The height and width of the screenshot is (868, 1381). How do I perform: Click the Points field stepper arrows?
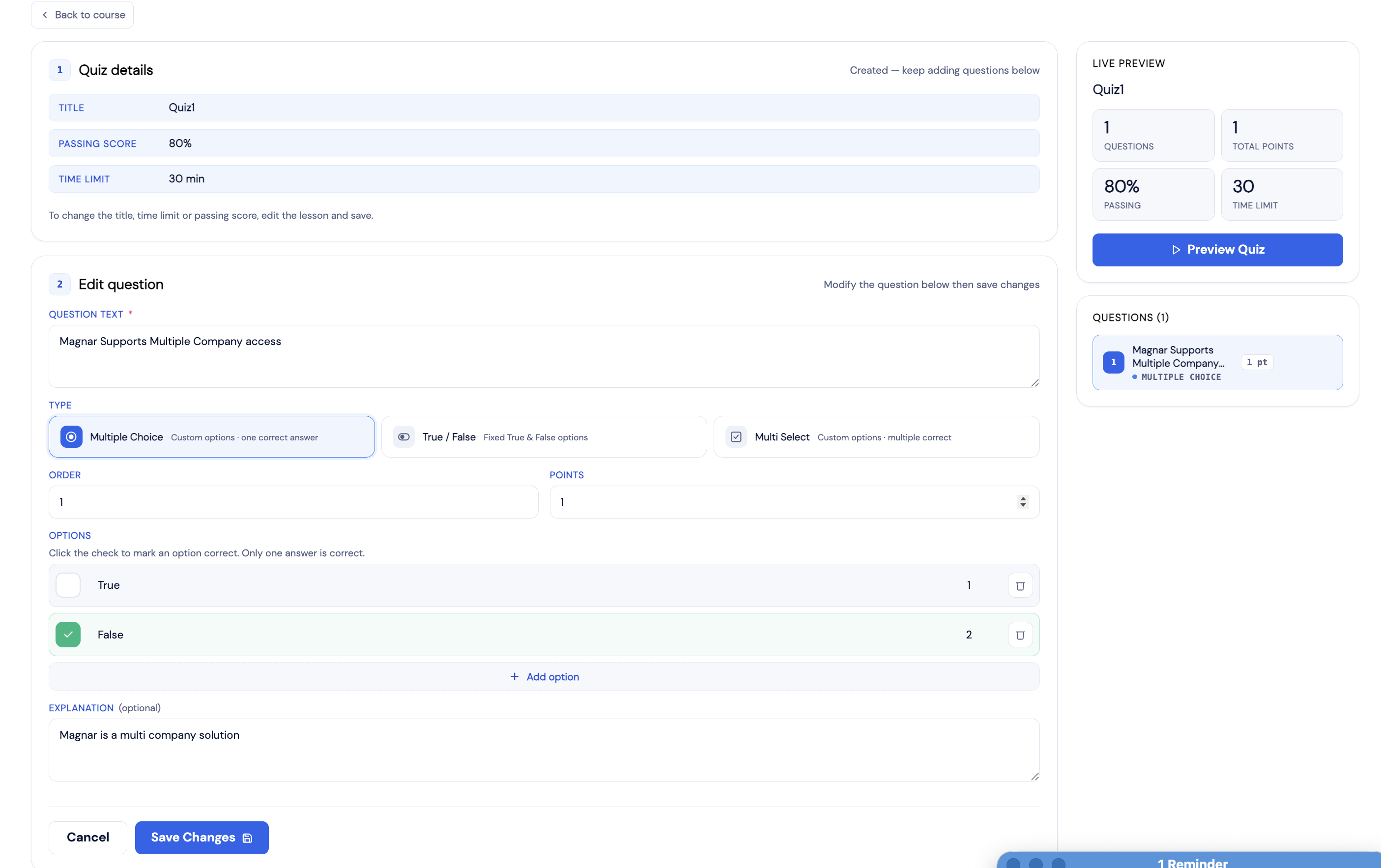[1023, 501]
